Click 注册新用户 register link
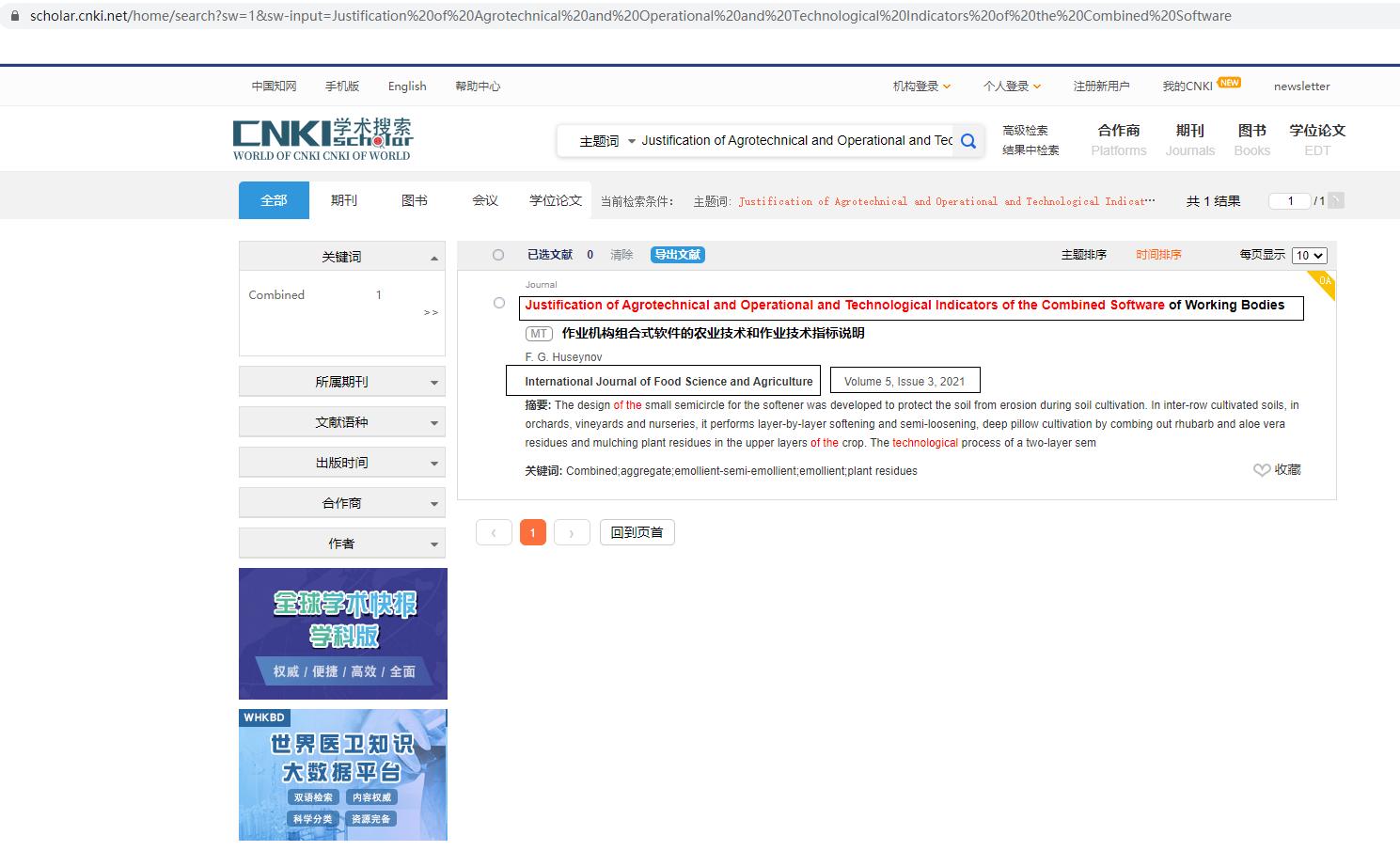The image size is (1400, 851). pyautogui.click(x=1101, y=86)
